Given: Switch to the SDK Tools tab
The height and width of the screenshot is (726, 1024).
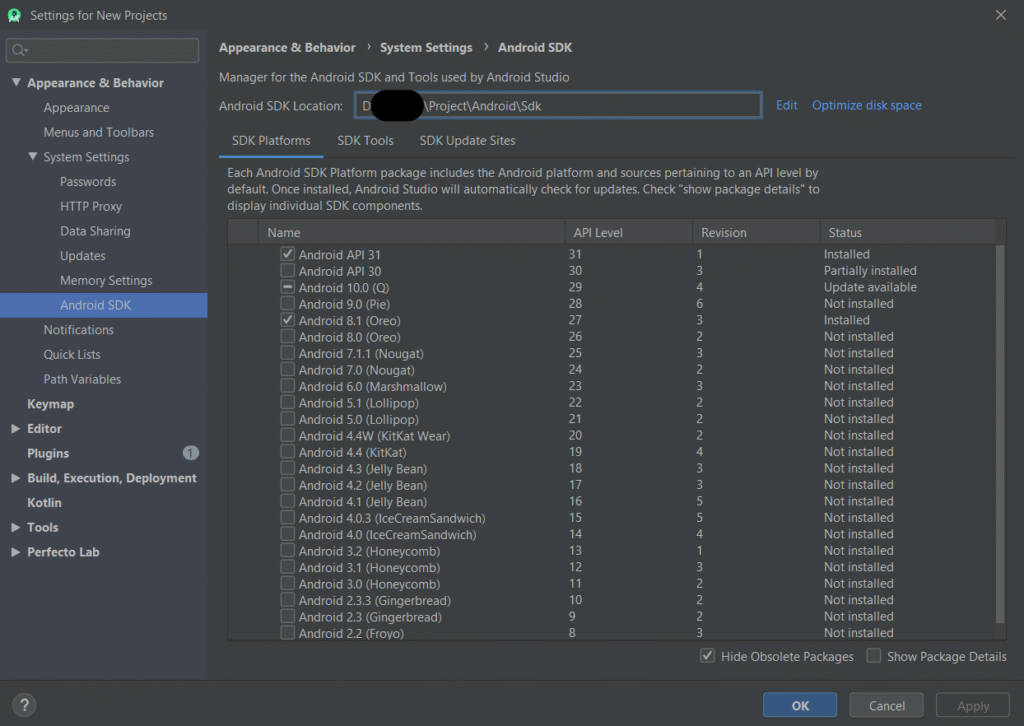Looking at the screenshot, I should click(365, 141).
